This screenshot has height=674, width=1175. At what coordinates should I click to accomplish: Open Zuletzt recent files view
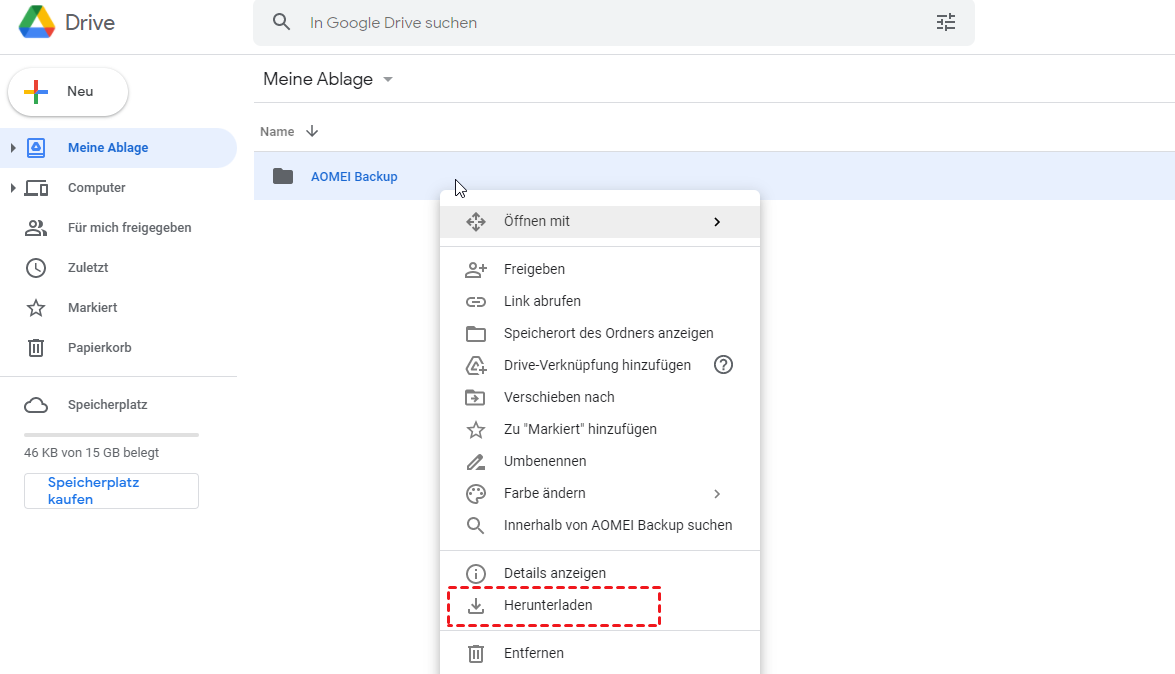pyautogui.click(x=88, y=268)
